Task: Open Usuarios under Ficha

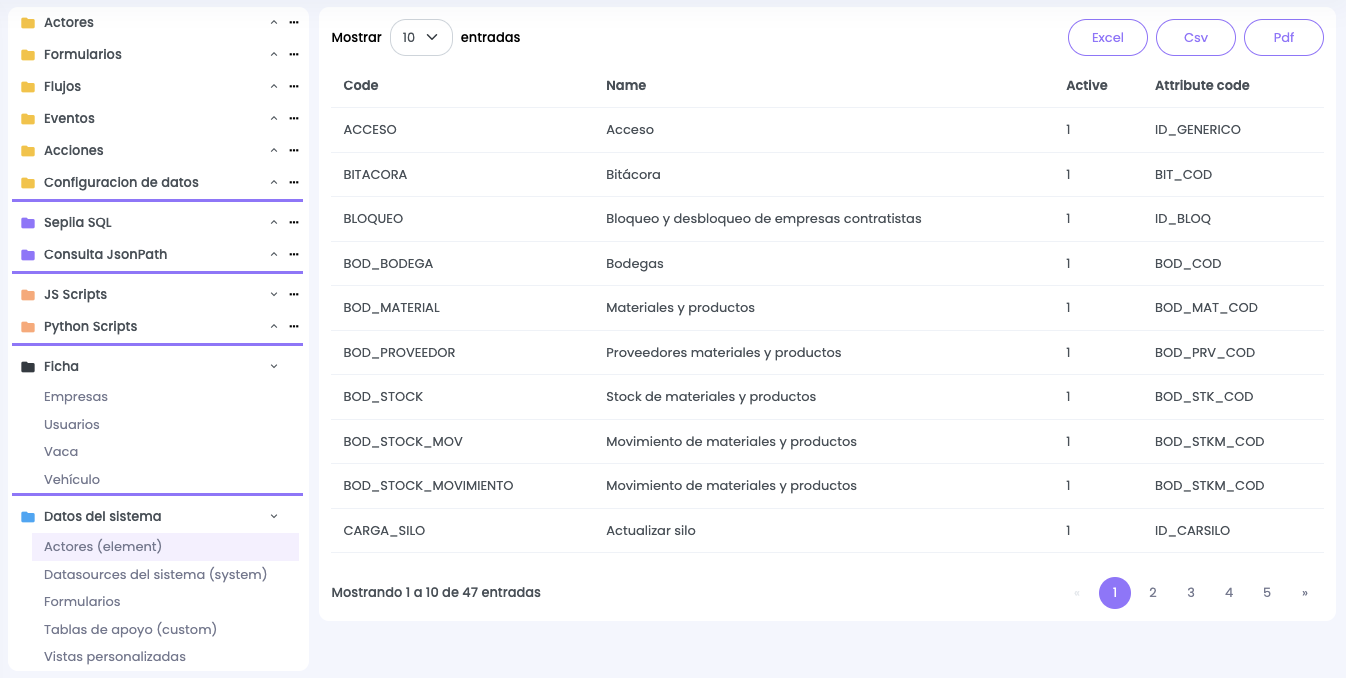Action: click(72, 425)
